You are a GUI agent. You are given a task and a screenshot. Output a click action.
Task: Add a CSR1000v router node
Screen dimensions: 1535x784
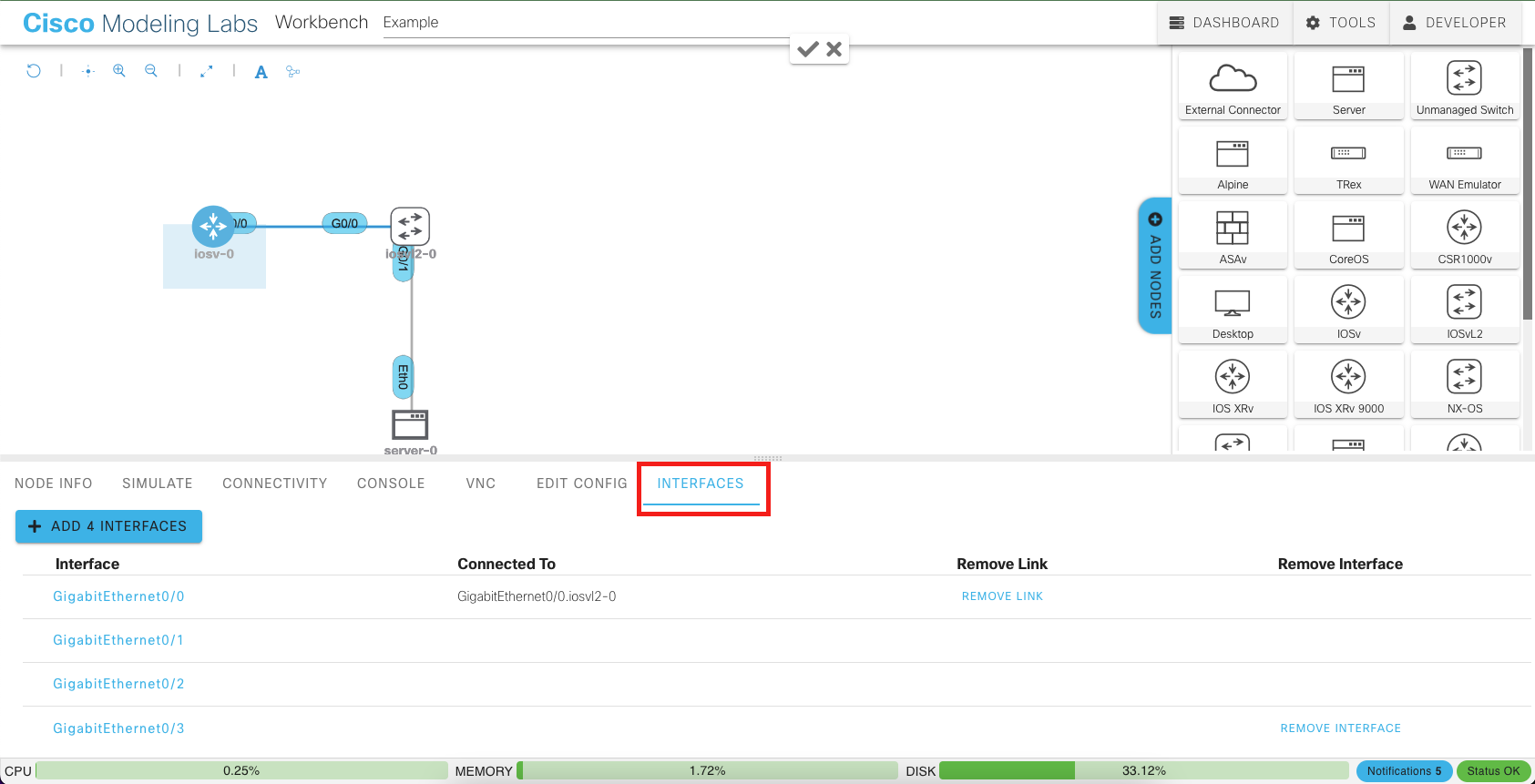pos(1465,235)
